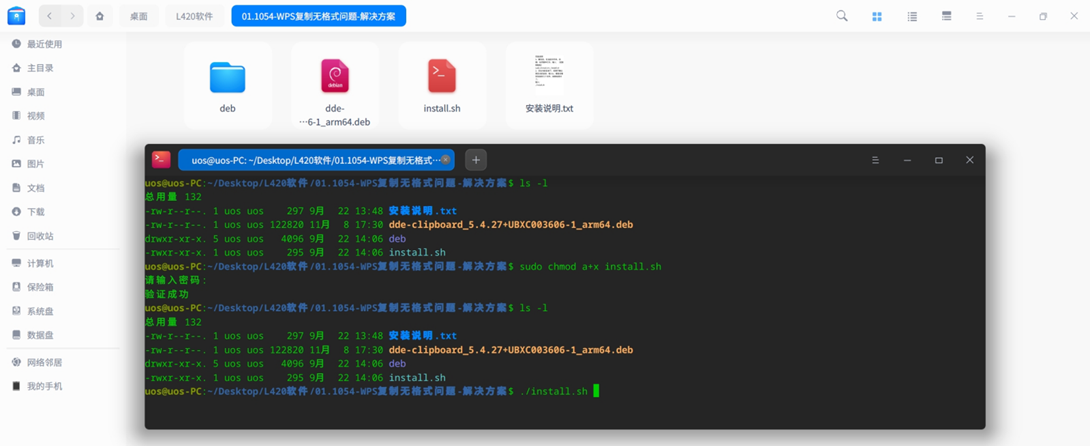1090x446 pixels.
Task: Switch to icon grid view
Action: point(877,16)
